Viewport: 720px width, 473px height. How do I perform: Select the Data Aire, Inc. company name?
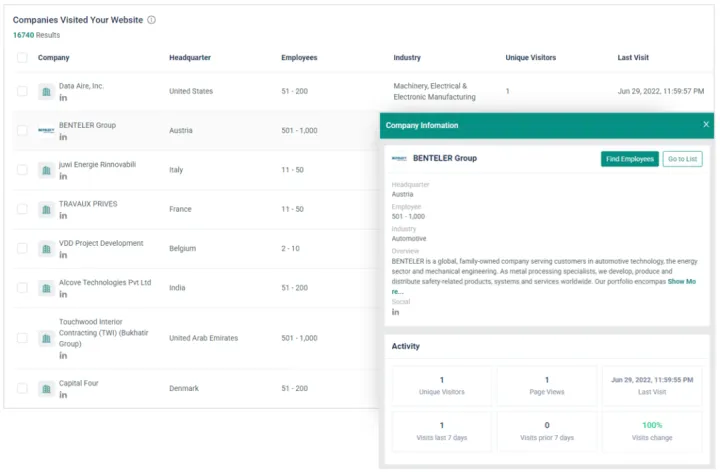pos(81,86)
